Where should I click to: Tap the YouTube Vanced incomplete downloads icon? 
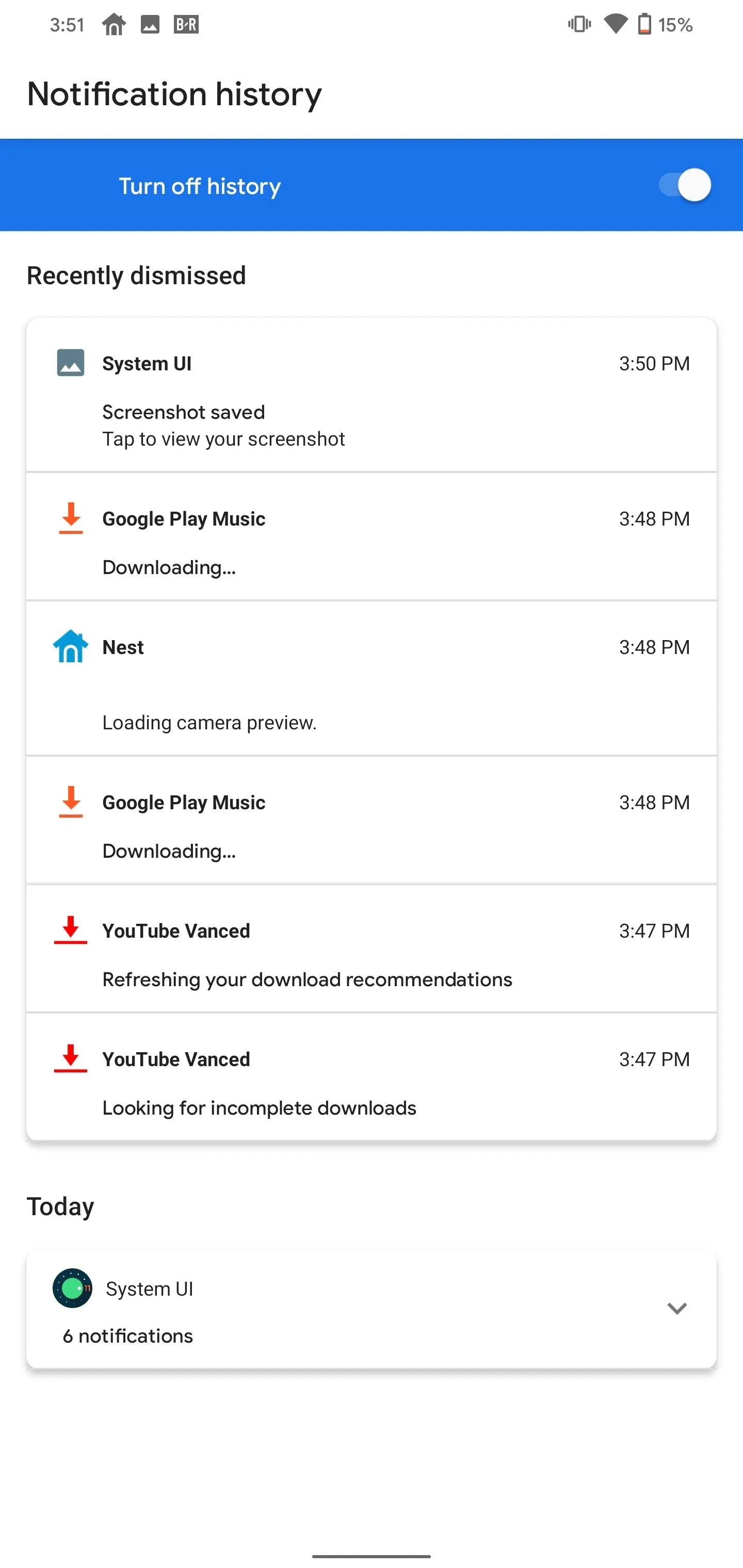pyautogui.click(x=71, y=1058)
